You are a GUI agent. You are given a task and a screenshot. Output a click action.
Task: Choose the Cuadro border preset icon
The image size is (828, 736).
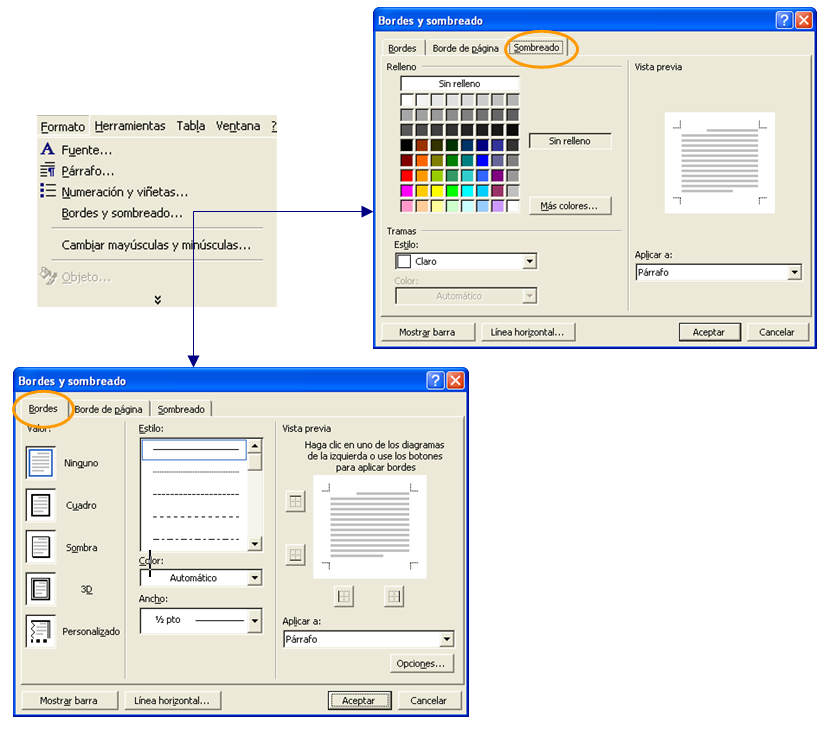coord(40,505)
